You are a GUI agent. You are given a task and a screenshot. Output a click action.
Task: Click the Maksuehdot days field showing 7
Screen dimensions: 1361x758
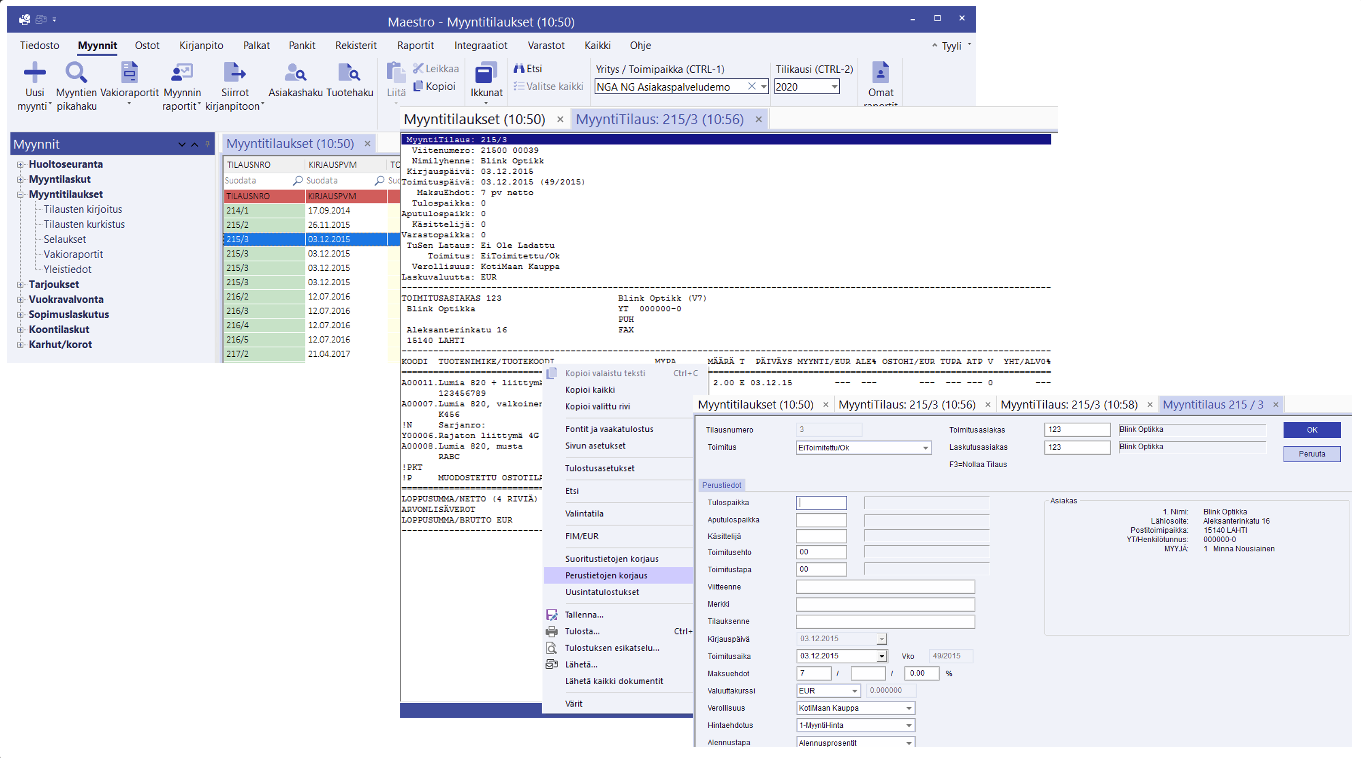tap(814, 674)
